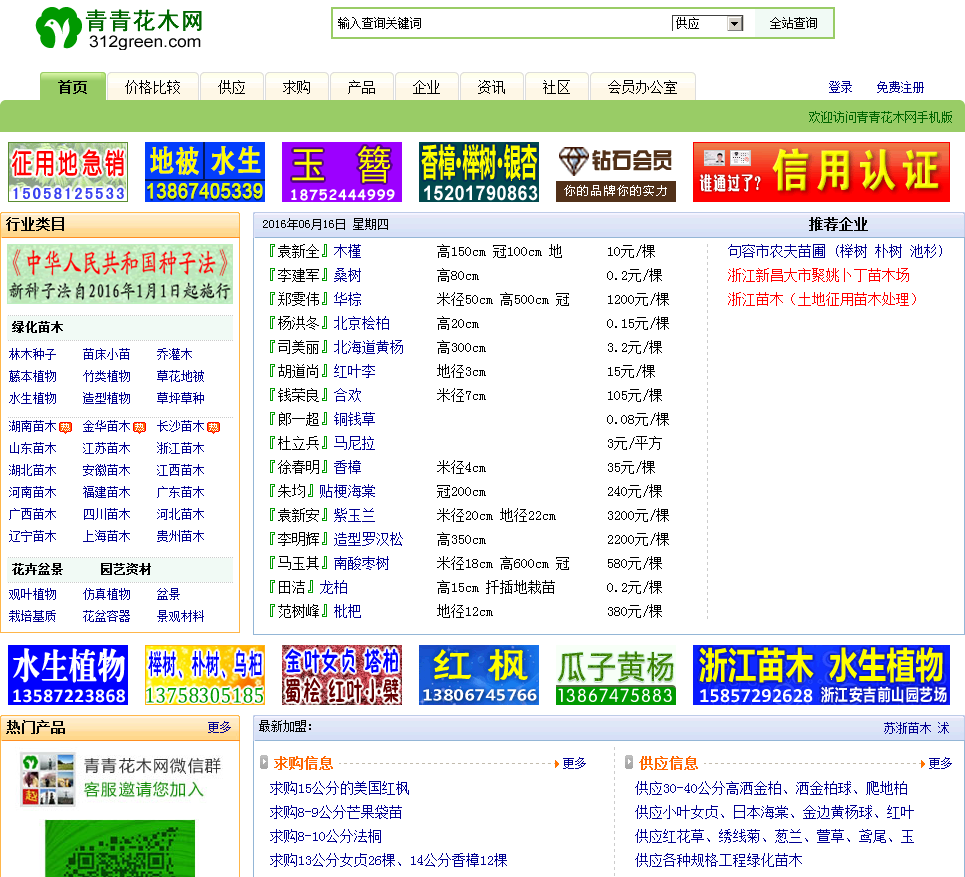Click 更多 next to 供应信息
This screenshot has height=877, width=965.
tap(940, 763)
